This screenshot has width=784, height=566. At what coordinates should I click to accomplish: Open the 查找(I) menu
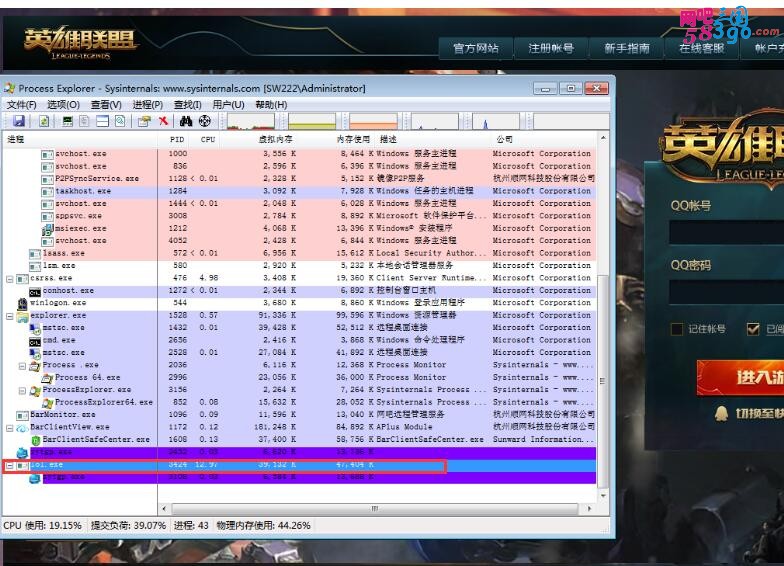[x=188, y=104]
